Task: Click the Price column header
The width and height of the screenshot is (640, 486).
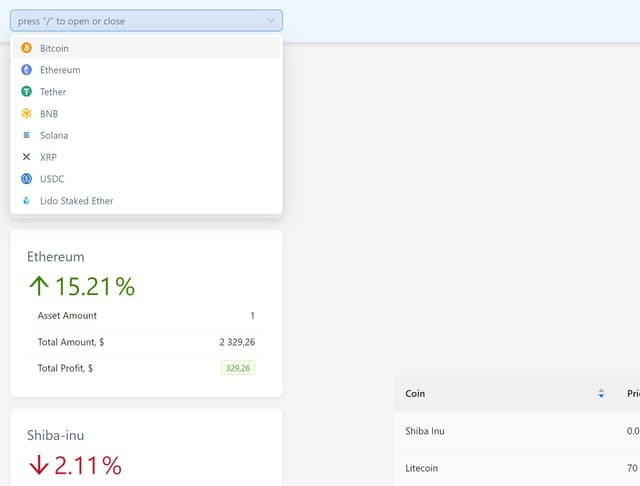Action: click(632, 394)
